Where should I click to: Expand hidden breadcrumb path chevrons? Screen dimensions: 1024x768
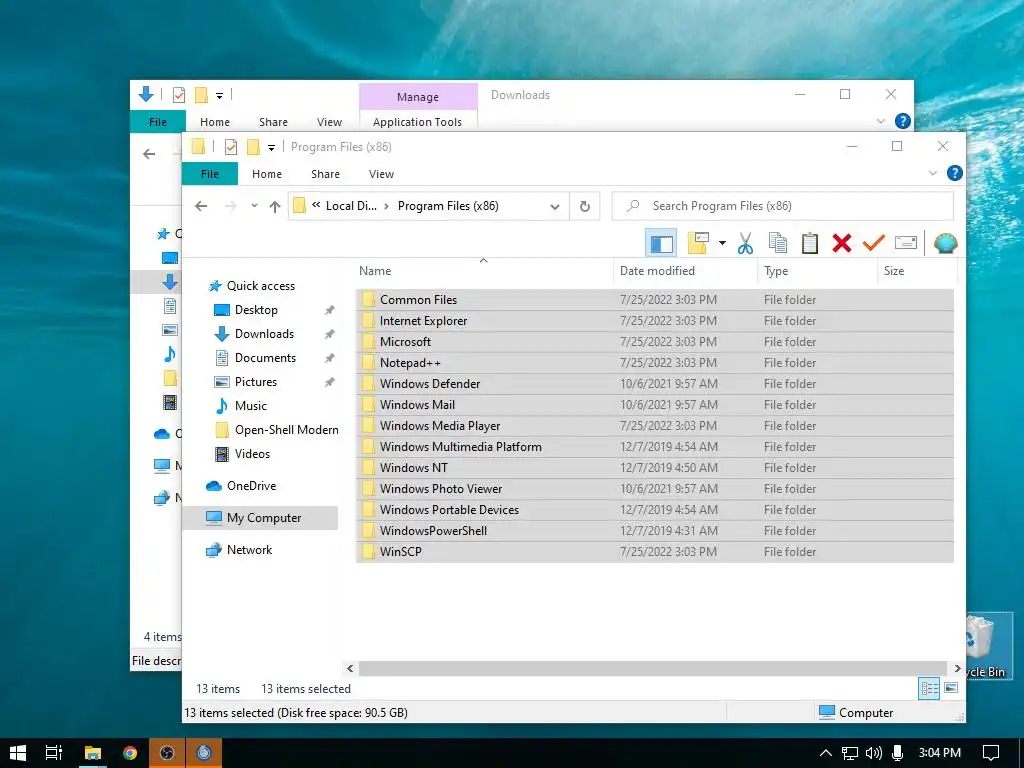coord(316,205)
